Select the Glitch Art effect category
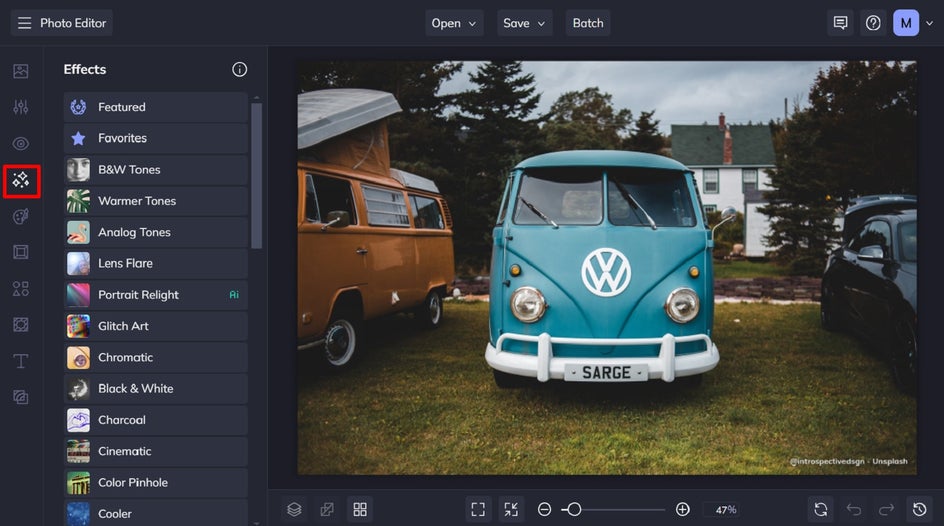Viewport: 944px width, 526px height. 156,326
